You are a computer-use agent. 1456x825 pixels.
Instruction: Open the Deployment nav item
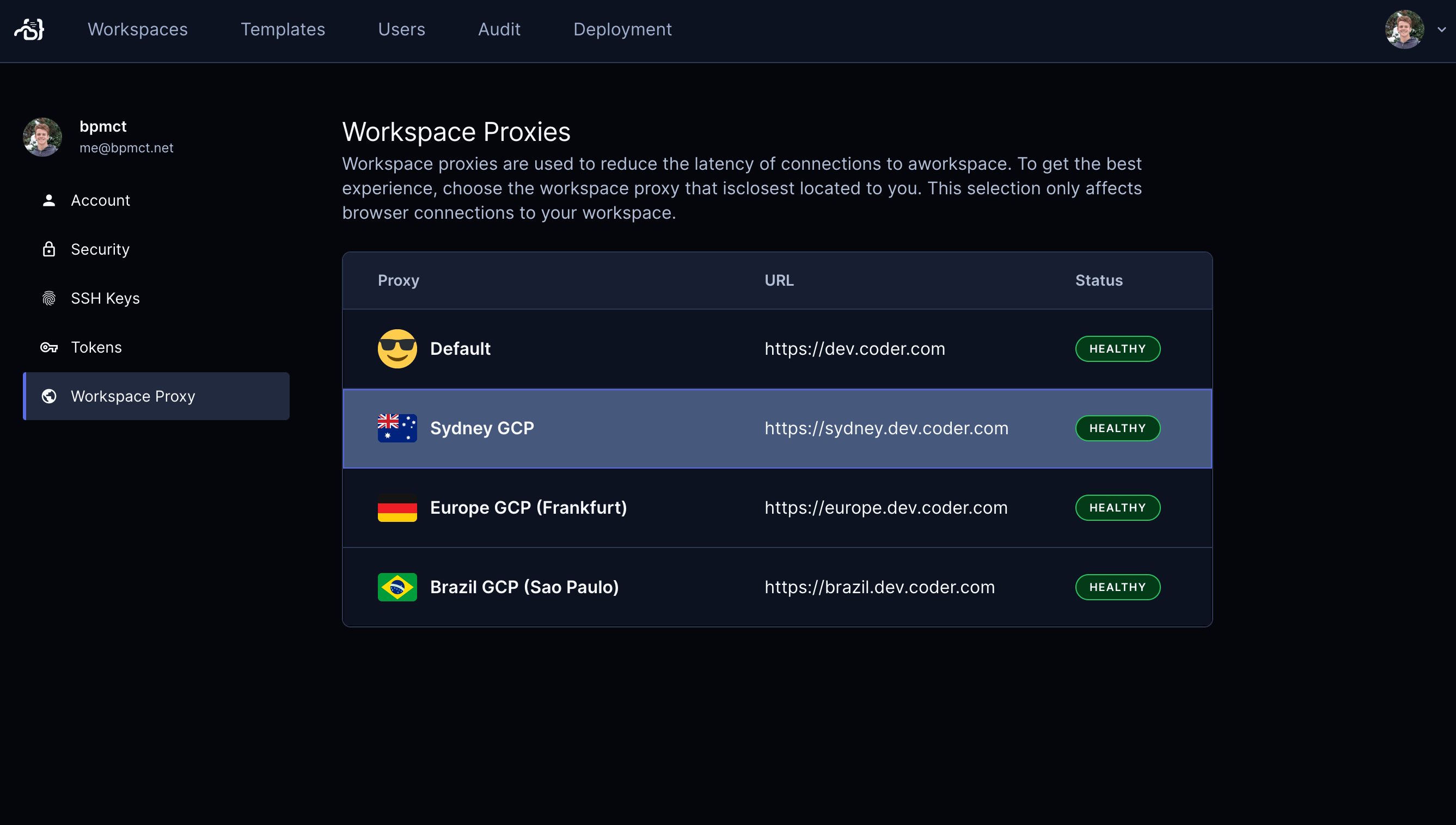[622, 29]
